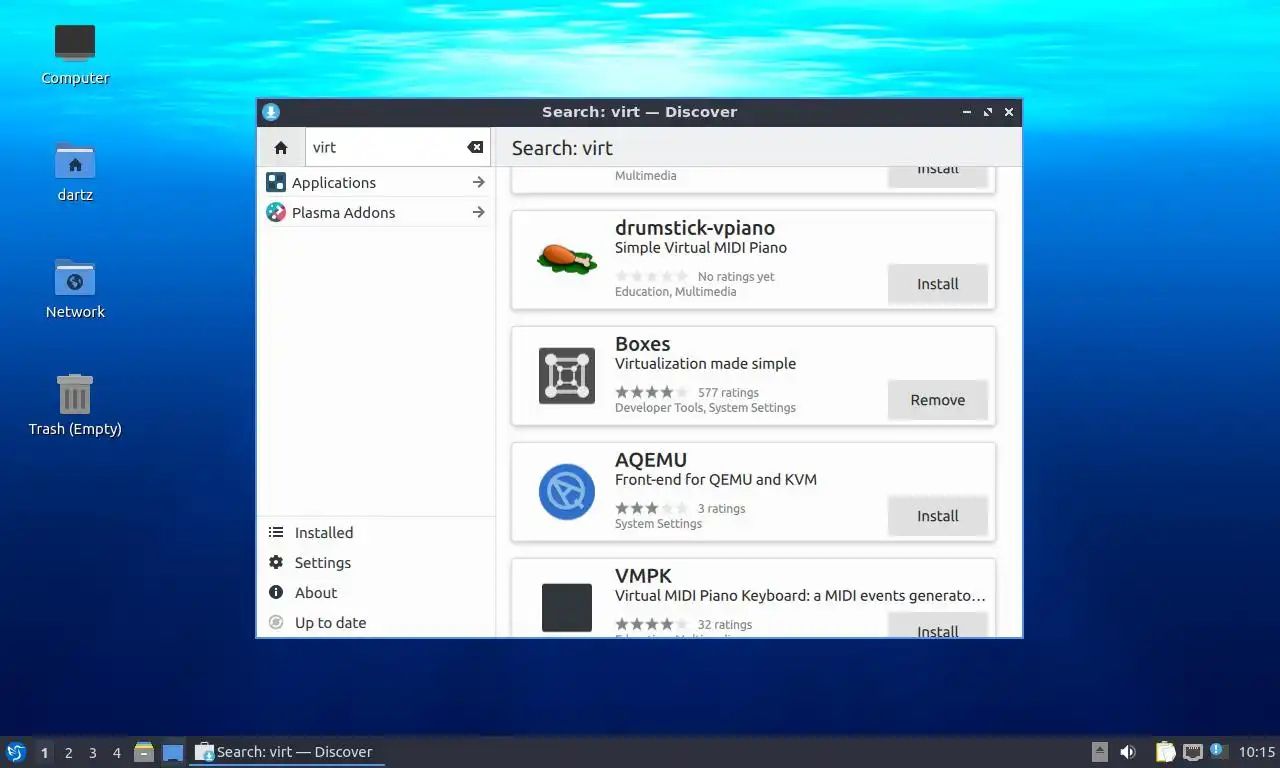Screen dimensions: 1280x768
Task: Open the VMPK title
Action: click(x=643, y=576)
